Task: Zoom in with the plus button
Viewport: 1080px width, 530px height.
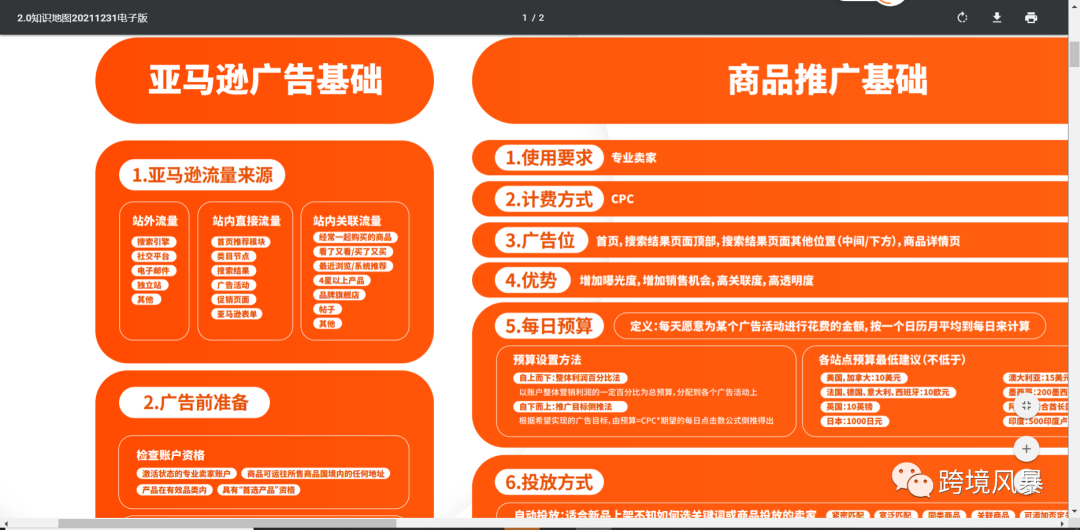Action: pyautogui.click(x=1026, y=449)
